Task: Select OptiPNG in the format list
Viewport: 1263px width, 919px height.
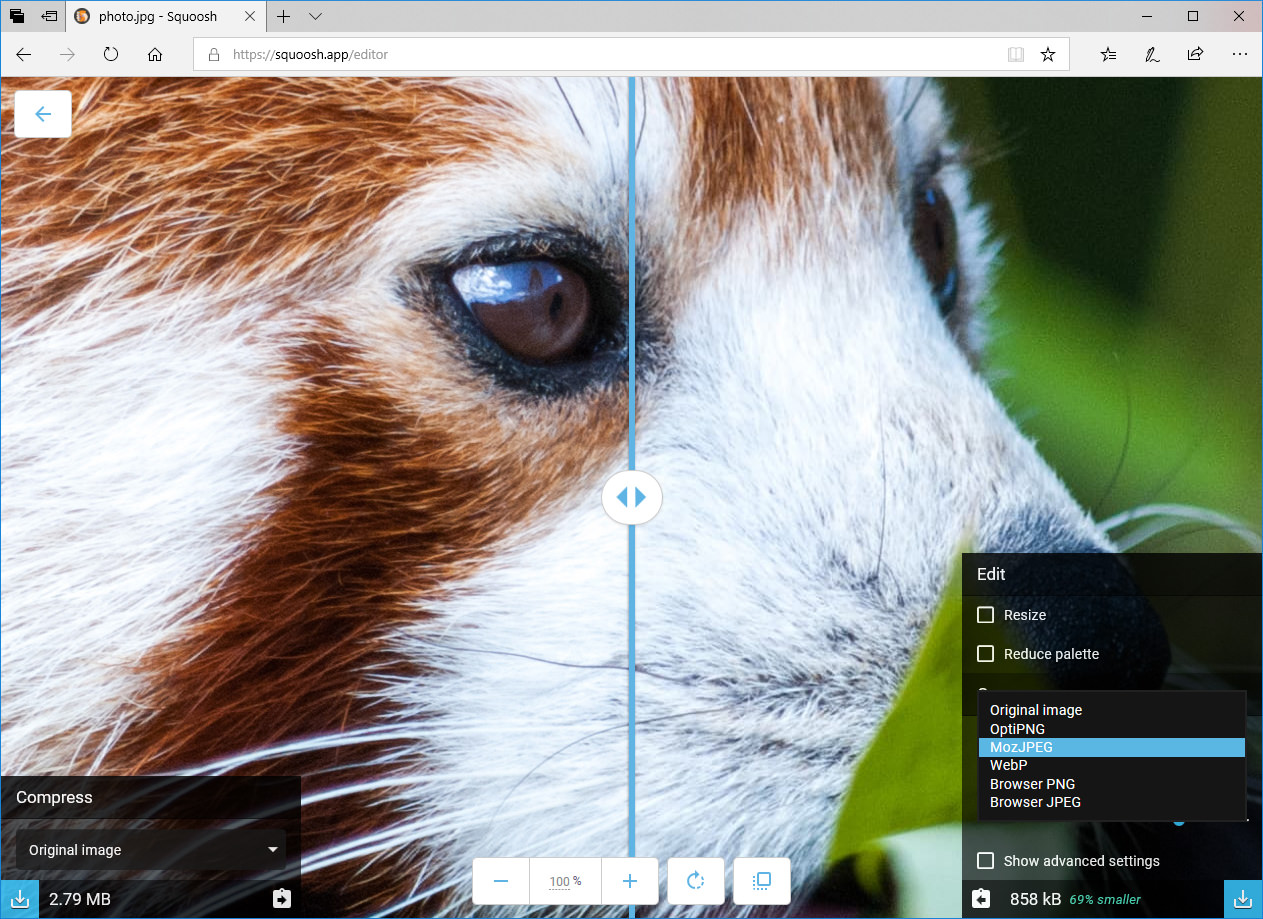Action: click(x=1017, y=729)
